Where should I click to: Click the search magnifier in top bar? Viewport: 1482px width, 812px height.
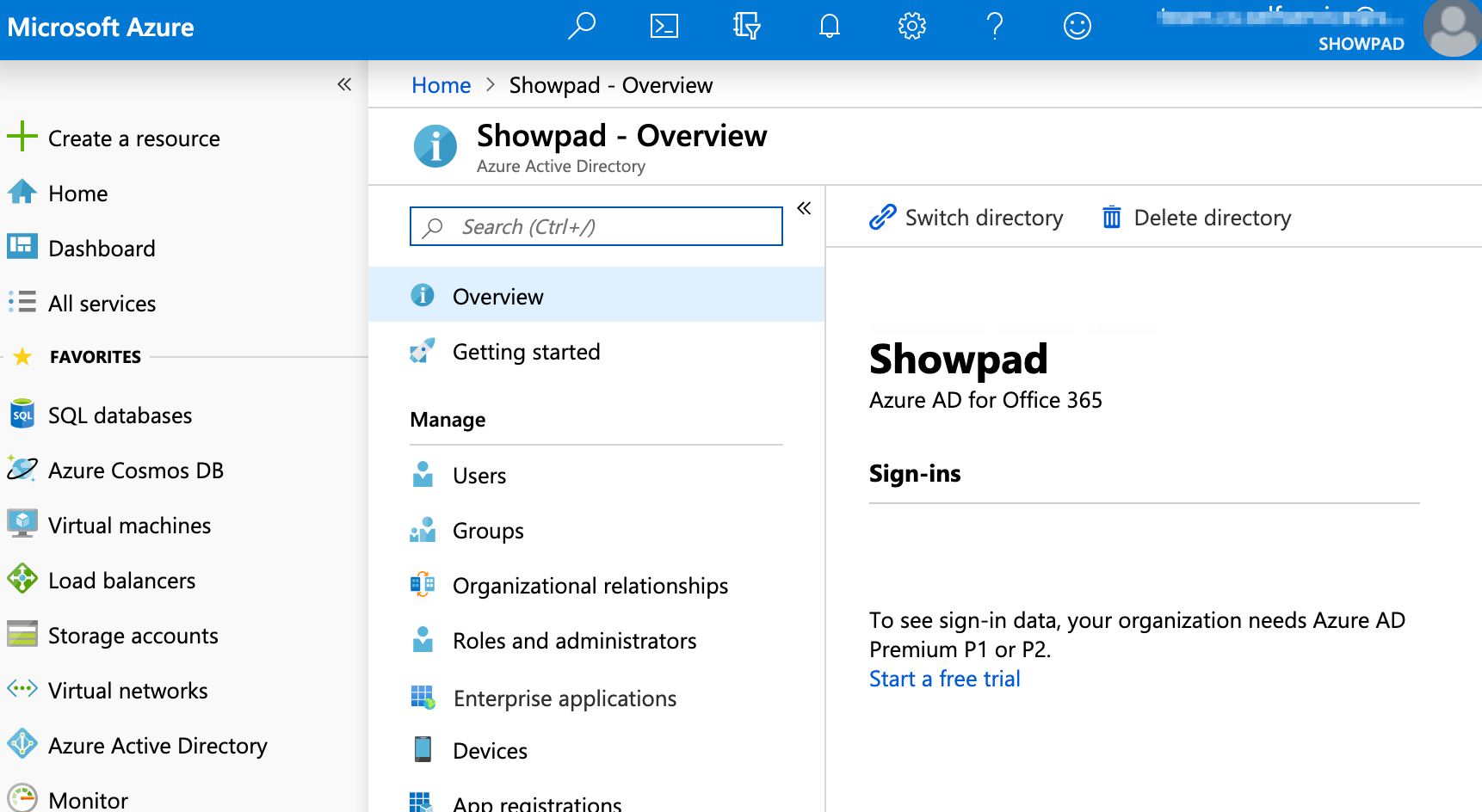[x=582, y=27]
